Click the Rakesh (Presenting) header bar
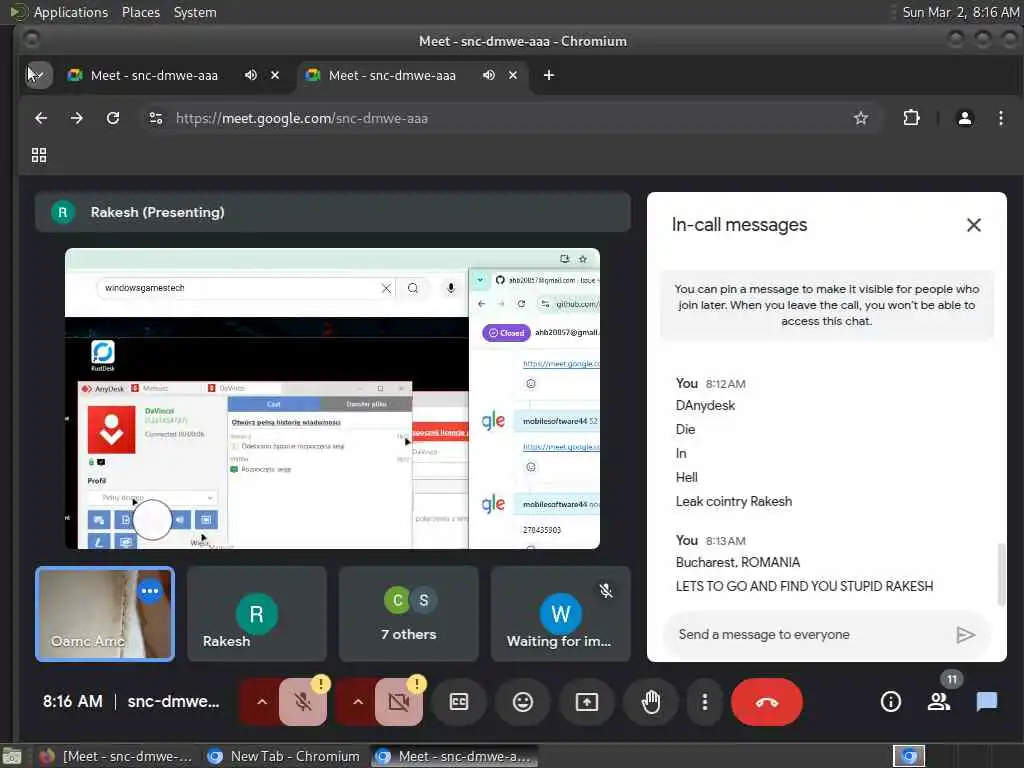The width and height of the screenshot is (1024, 768). [333, 212]
